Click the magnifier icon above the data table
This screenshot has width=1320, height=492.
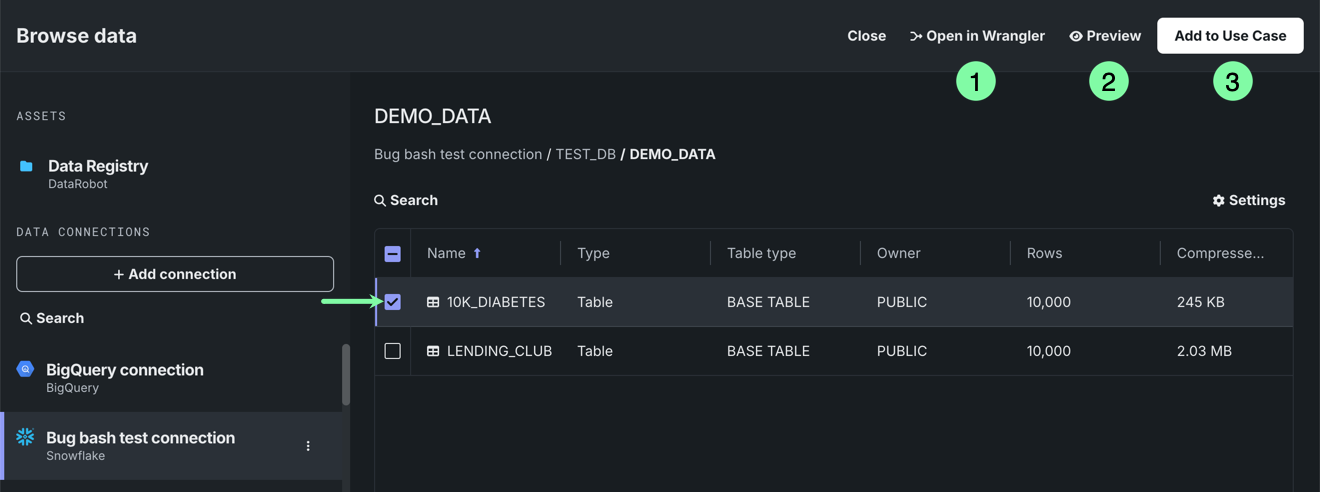click(380, 200)
